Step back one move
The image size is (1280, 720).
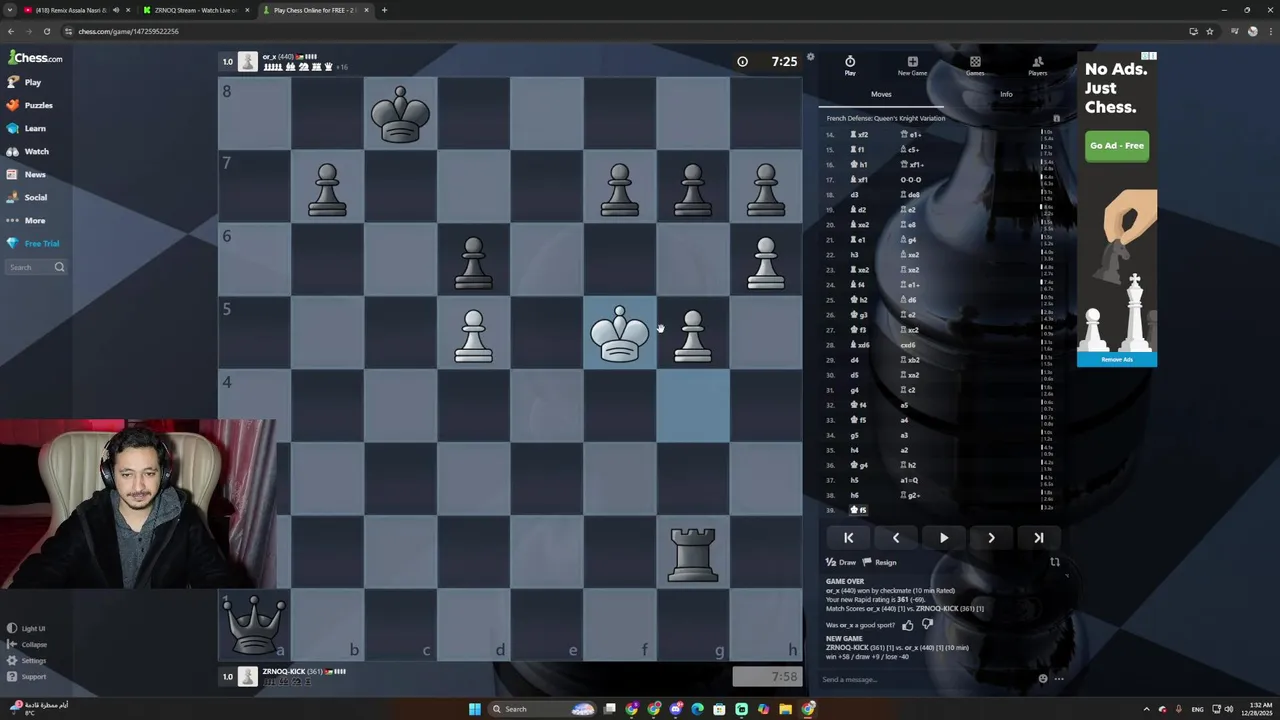tap(896, 538)
